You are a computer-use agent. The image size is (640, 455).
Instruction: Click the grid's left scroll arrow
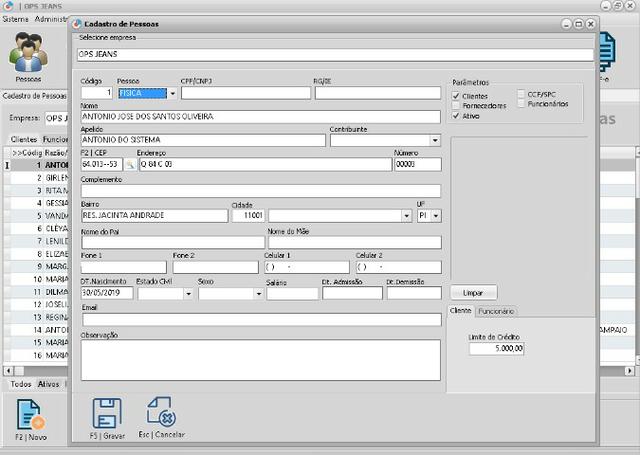coord(8,371)
